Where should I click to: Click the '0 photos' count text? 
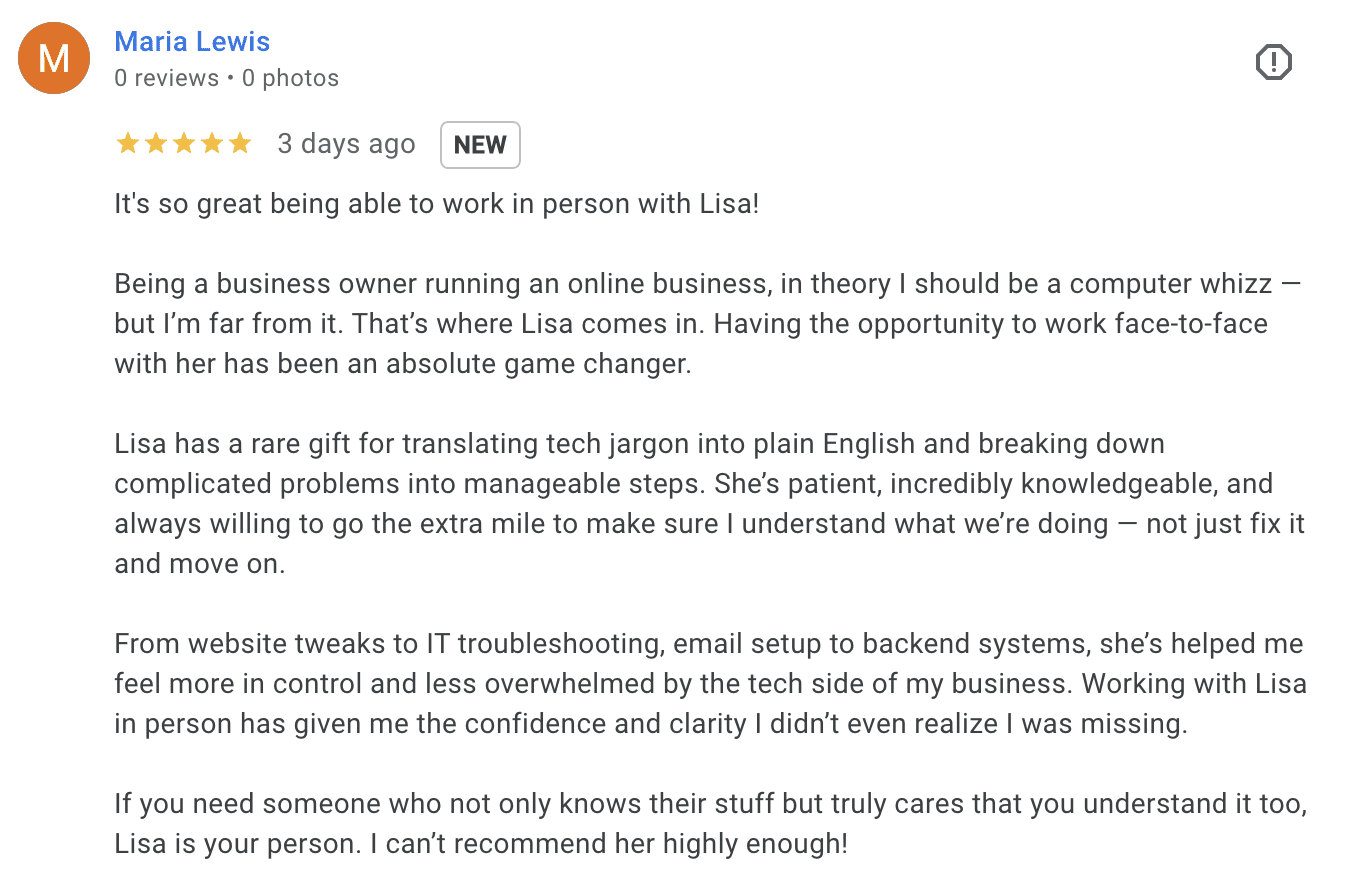click(x=291, y=78)
